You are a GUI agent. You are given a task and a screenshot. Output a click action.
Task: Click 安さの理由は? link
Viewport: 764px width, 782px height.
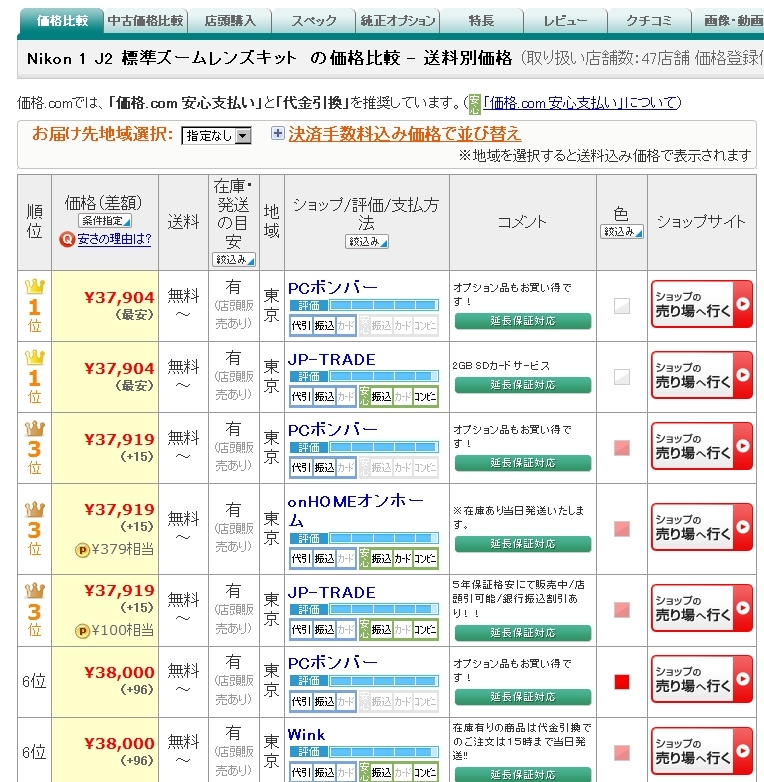[x=114, y=239]
